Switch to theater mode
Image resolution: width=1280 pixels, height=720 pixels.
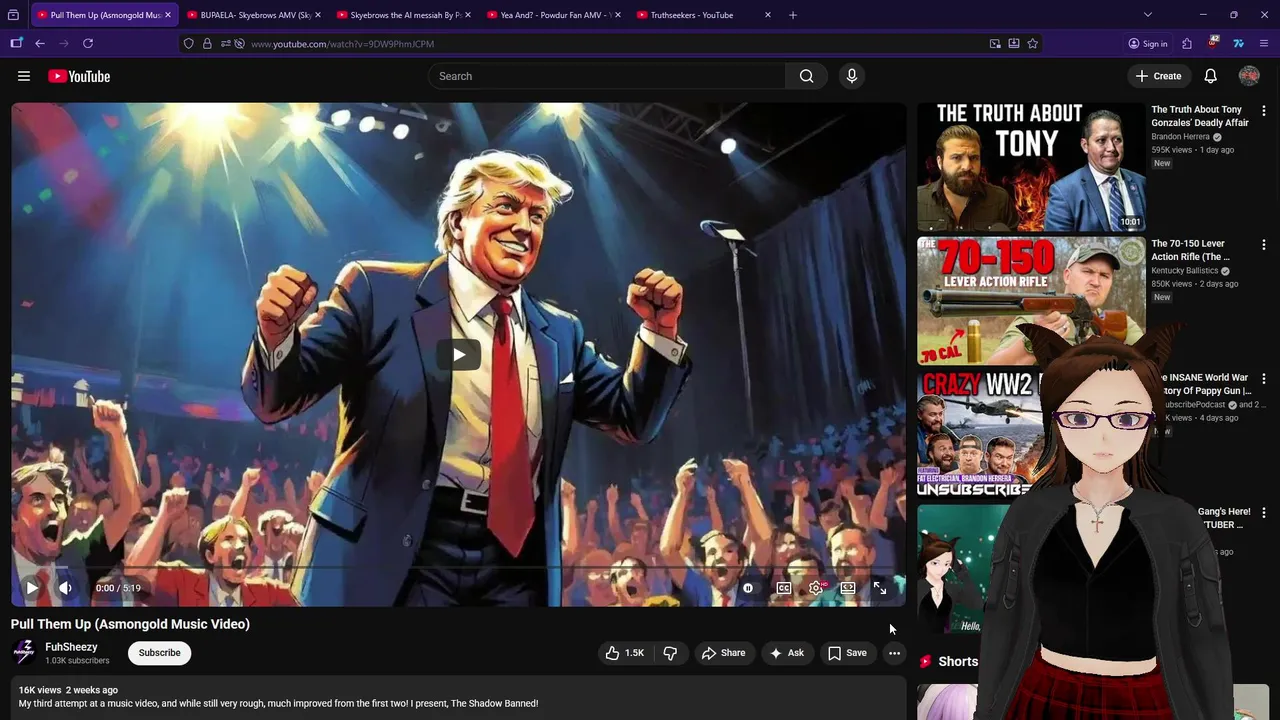pos(848,588)
